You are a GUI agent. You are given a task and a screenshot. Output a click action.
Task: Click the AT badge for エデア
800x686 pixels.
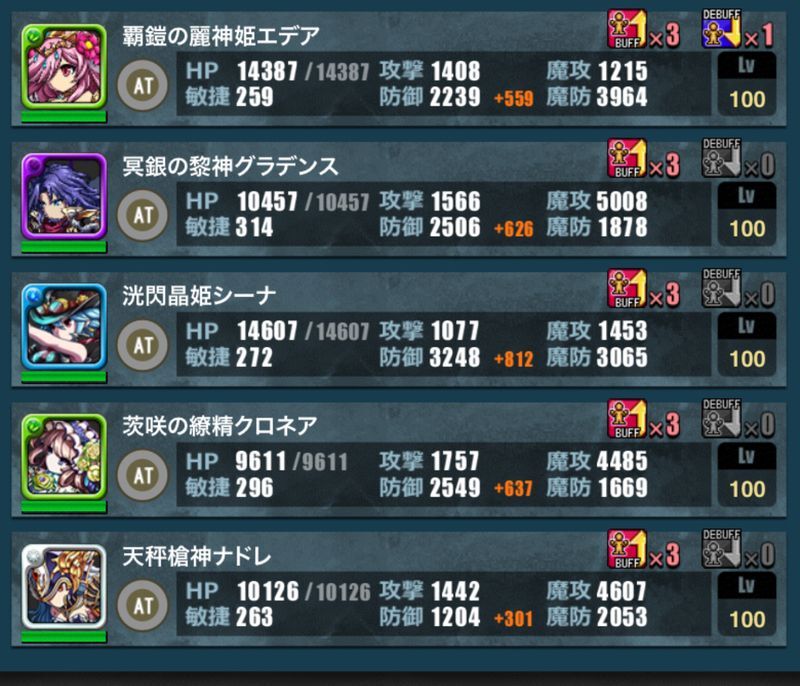click(x=143, y=85)
